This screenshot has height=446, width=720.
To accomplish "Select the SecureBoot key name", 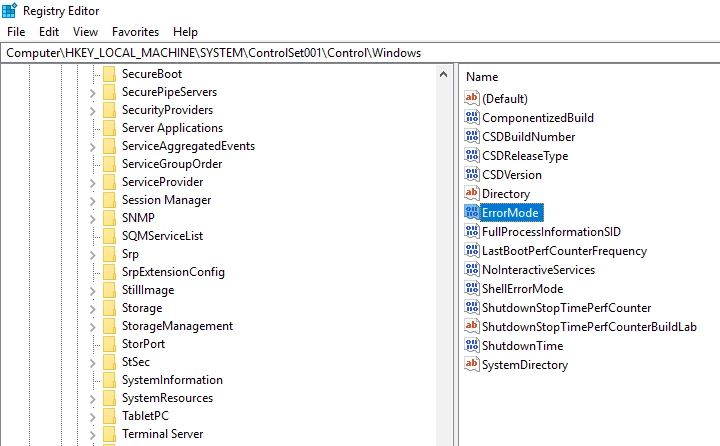I will (x=152, y=74).
